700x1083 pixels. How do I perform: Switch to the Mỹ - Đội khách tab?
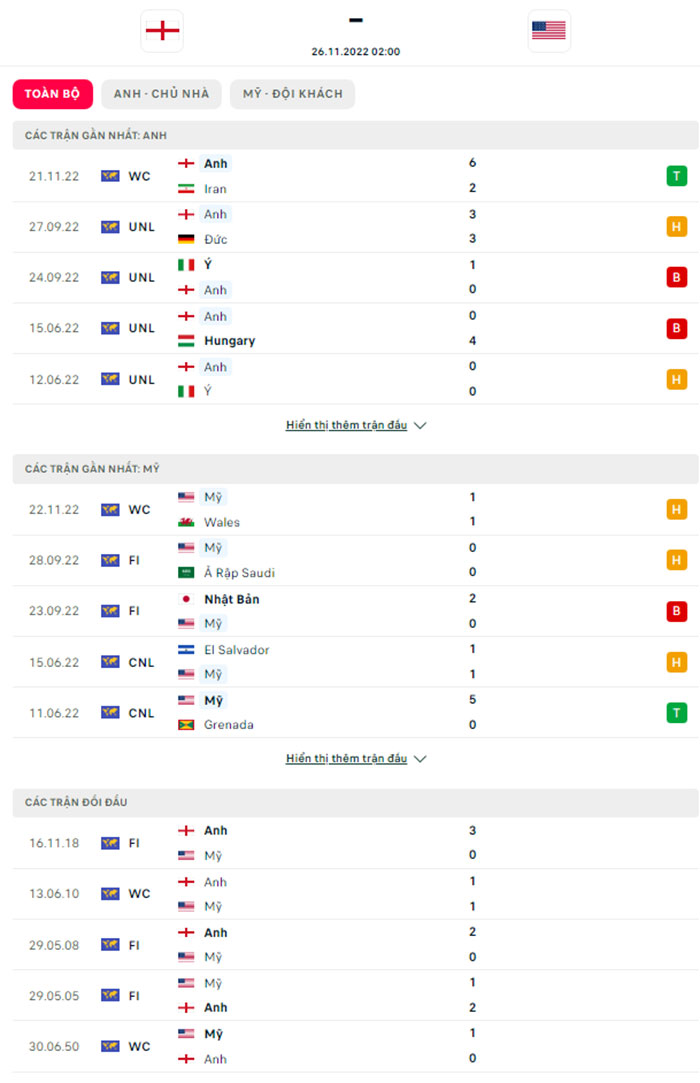pos(292,94)
